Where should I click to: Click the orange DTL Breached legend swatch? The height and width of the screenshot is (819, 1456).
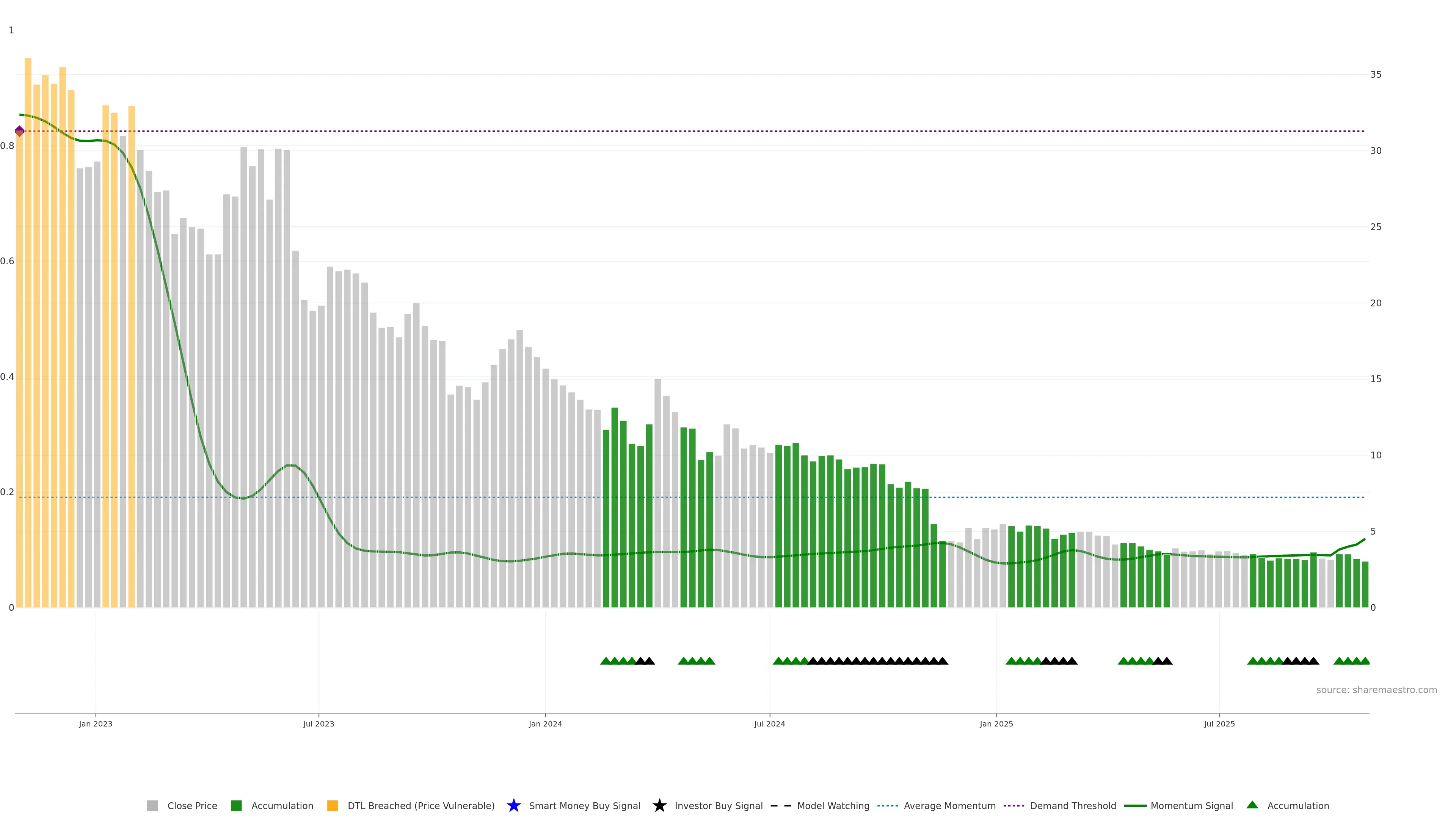[x=333, y=805]
